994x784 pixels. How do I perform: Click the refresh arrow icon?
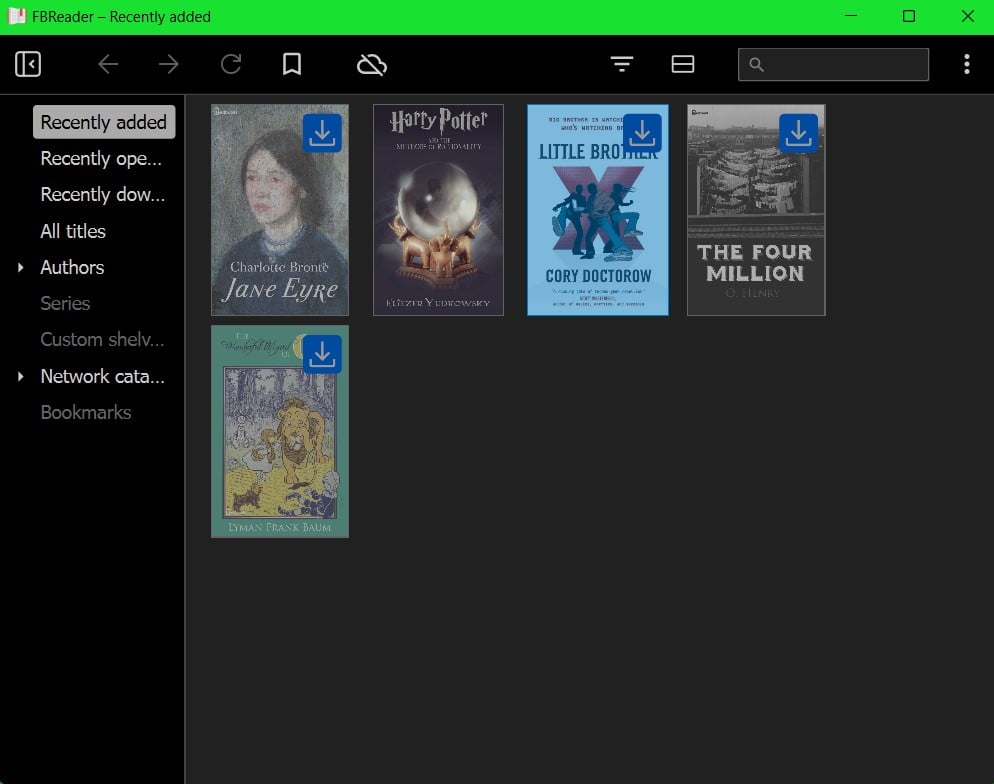(231, 64)
